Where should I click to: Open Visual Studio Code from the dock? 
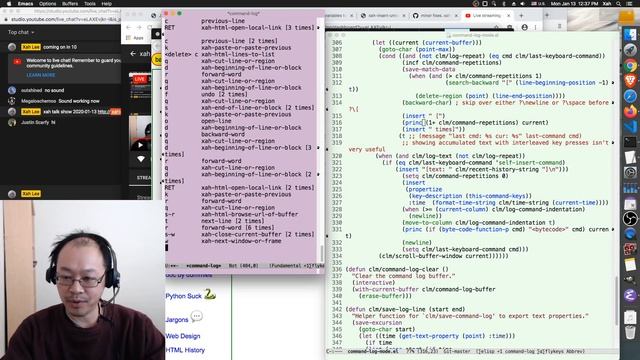pyautogui.click(x=630, y=127)
